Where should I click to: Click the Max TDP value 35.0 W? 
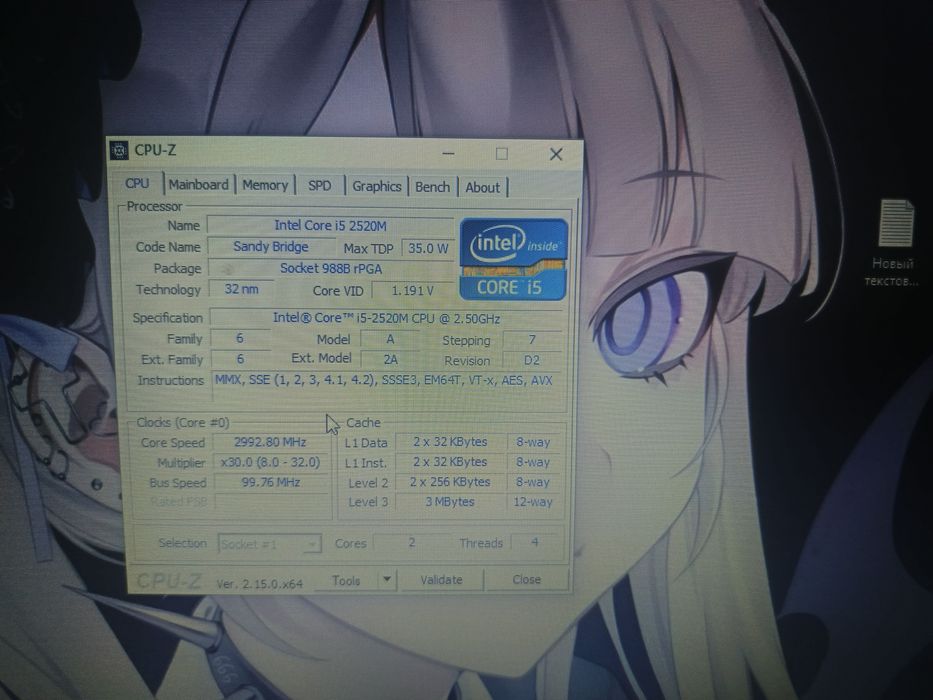(428, 248)
